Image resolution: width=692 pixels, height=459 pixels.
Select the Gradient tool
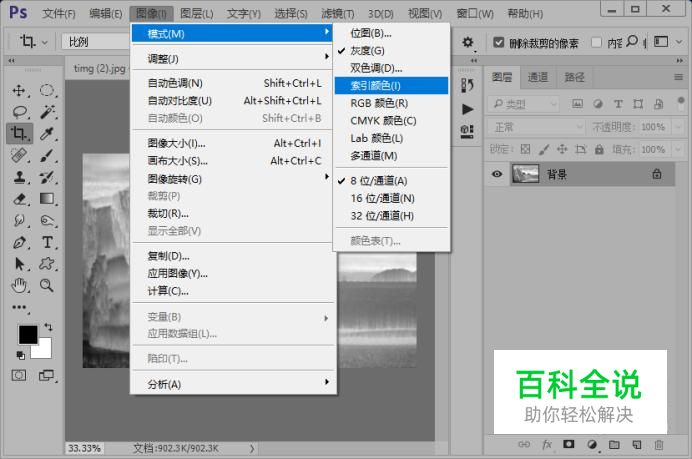[x=46, y=199]
